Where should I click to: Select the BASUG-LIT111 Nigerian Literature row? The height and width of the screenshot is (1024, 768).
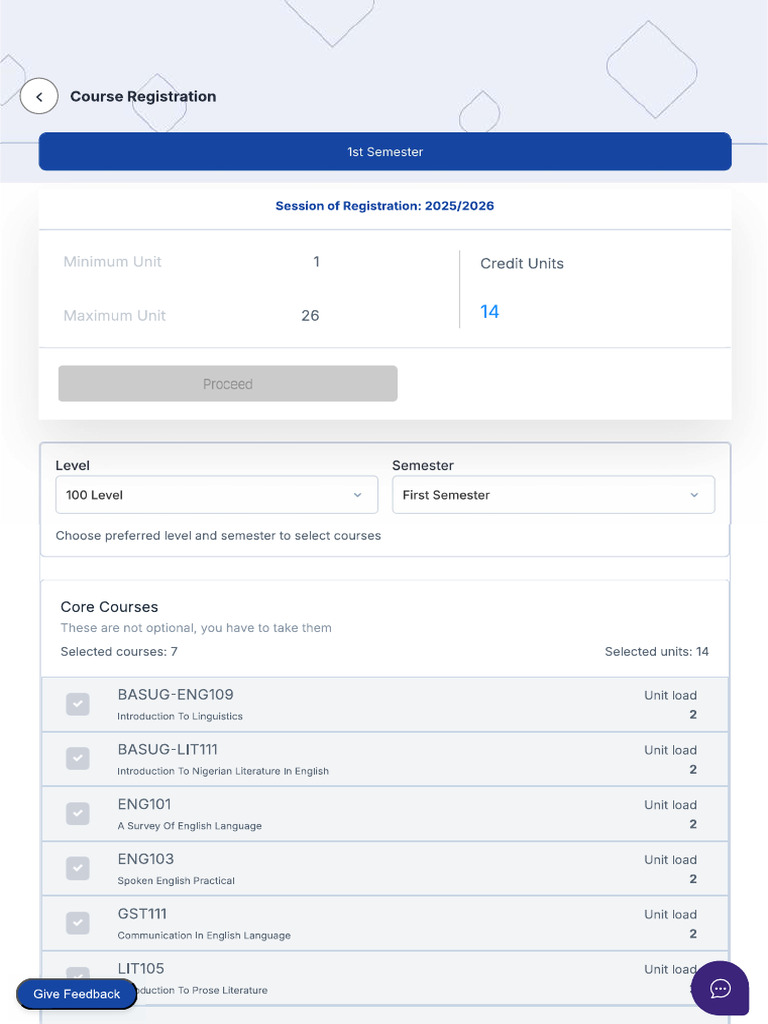pyautogui.click(x=385, y=760)
